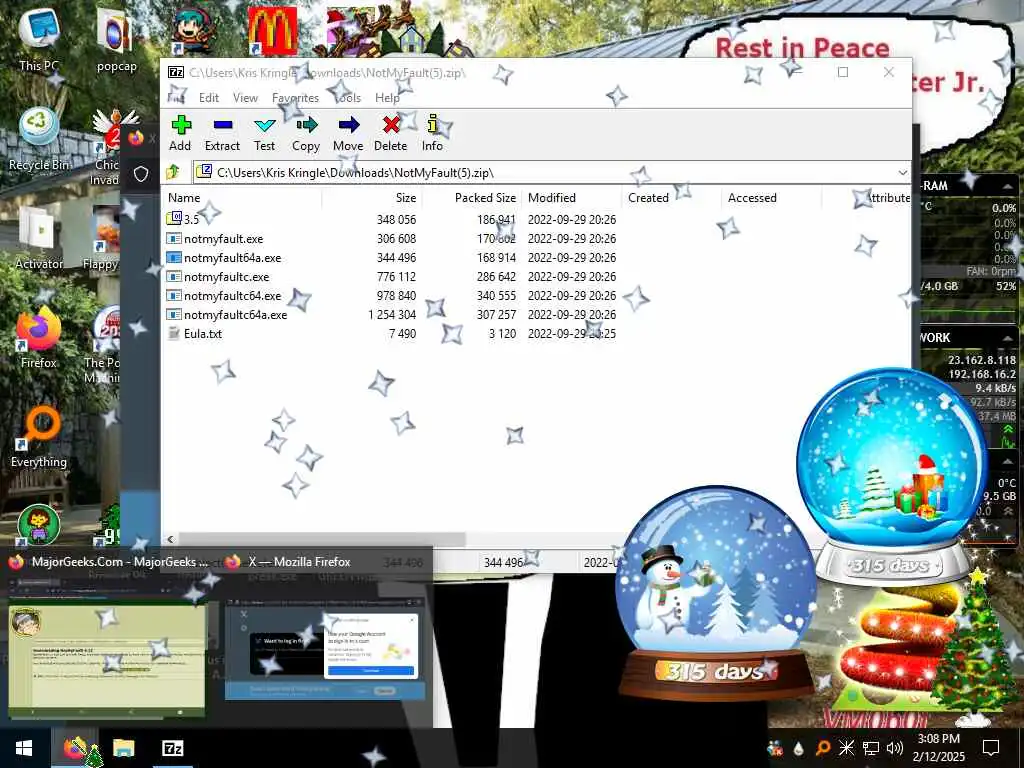Viewport: 1024px width, 768px height.
Task: Open This PC desktop icon
Action: (39, 39)
